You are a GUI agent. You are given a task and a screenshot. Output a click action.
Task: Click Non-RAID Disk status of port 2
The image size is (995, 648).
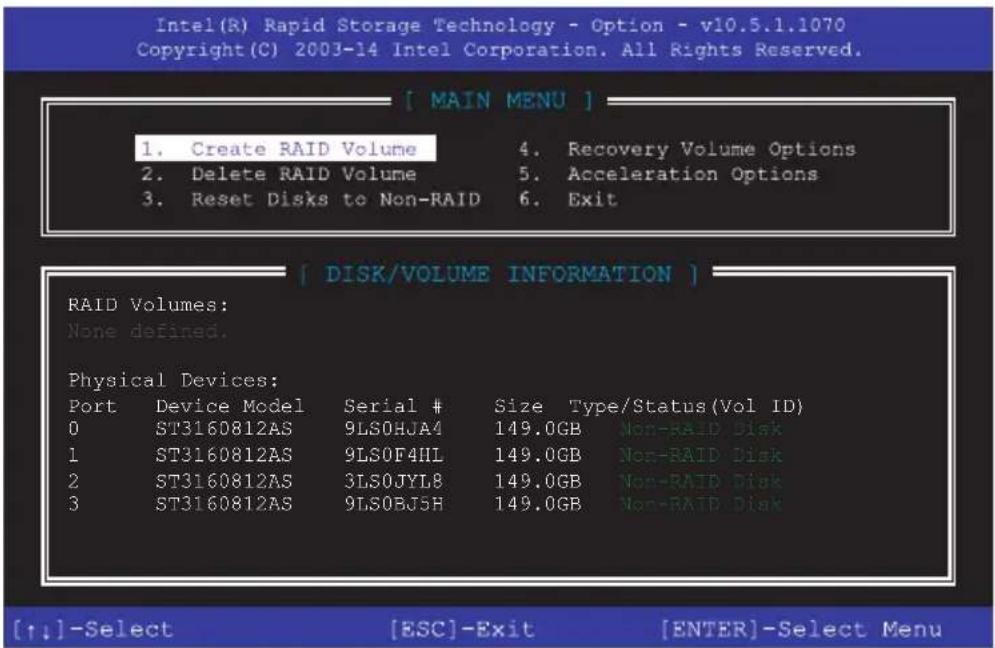(701, 481)
